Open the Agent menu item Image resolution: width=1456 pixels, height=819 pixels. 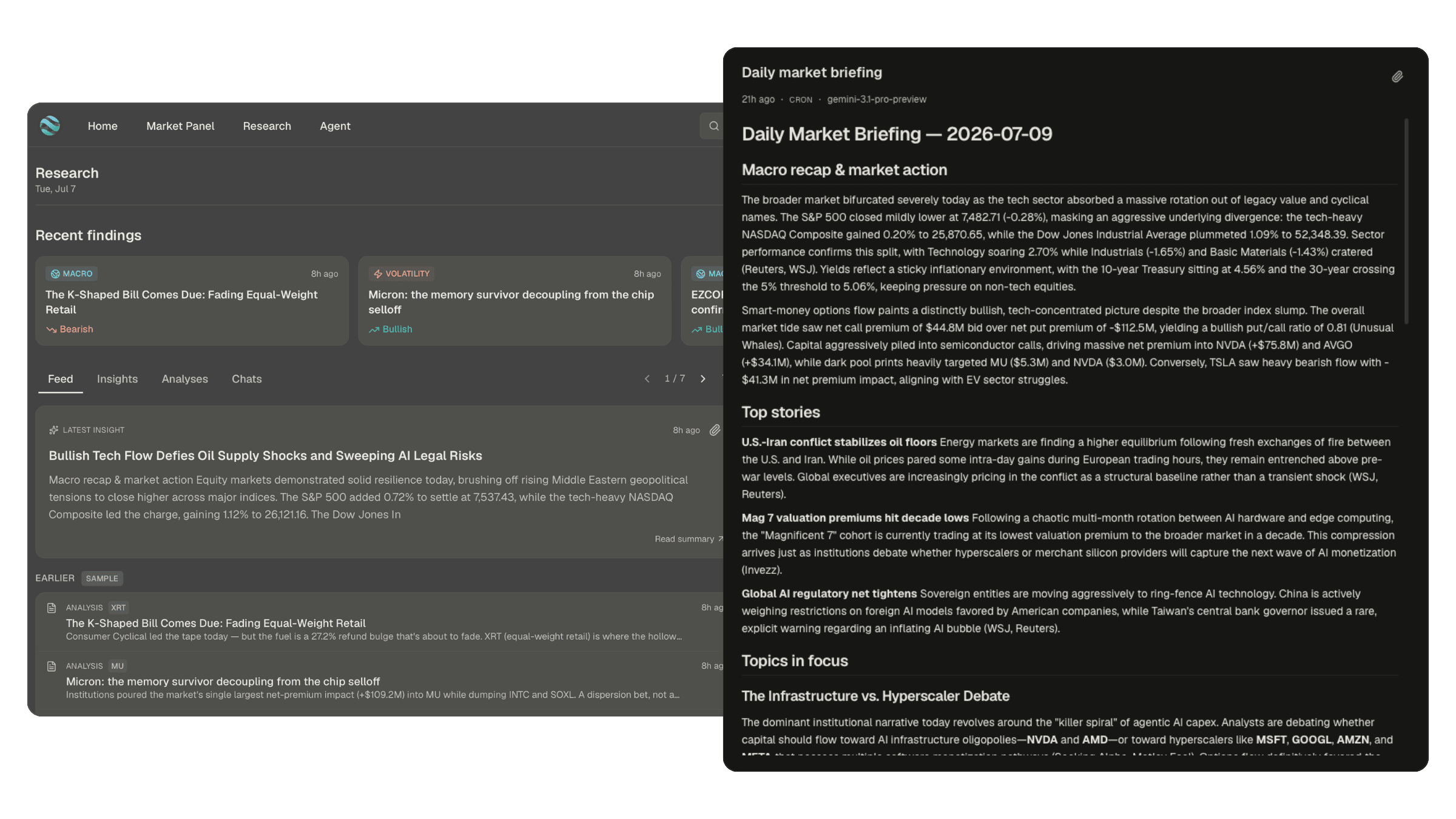[335, 126]
